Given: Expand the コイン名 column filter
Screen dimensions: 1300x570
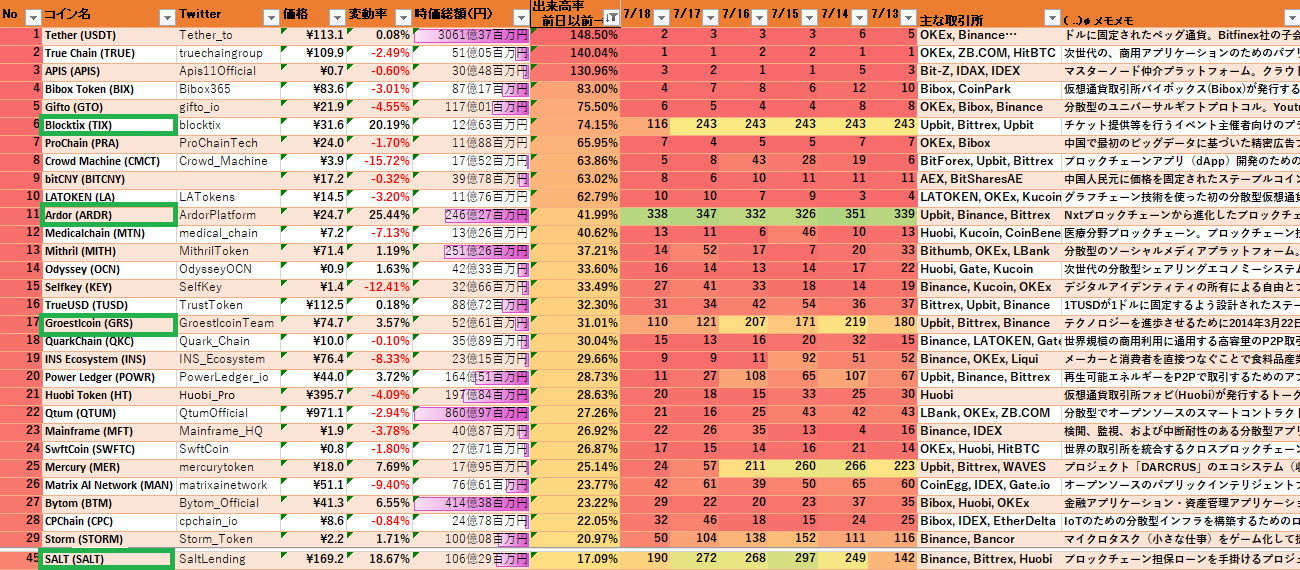Looking at the screenshot, I should pos(166,17).
